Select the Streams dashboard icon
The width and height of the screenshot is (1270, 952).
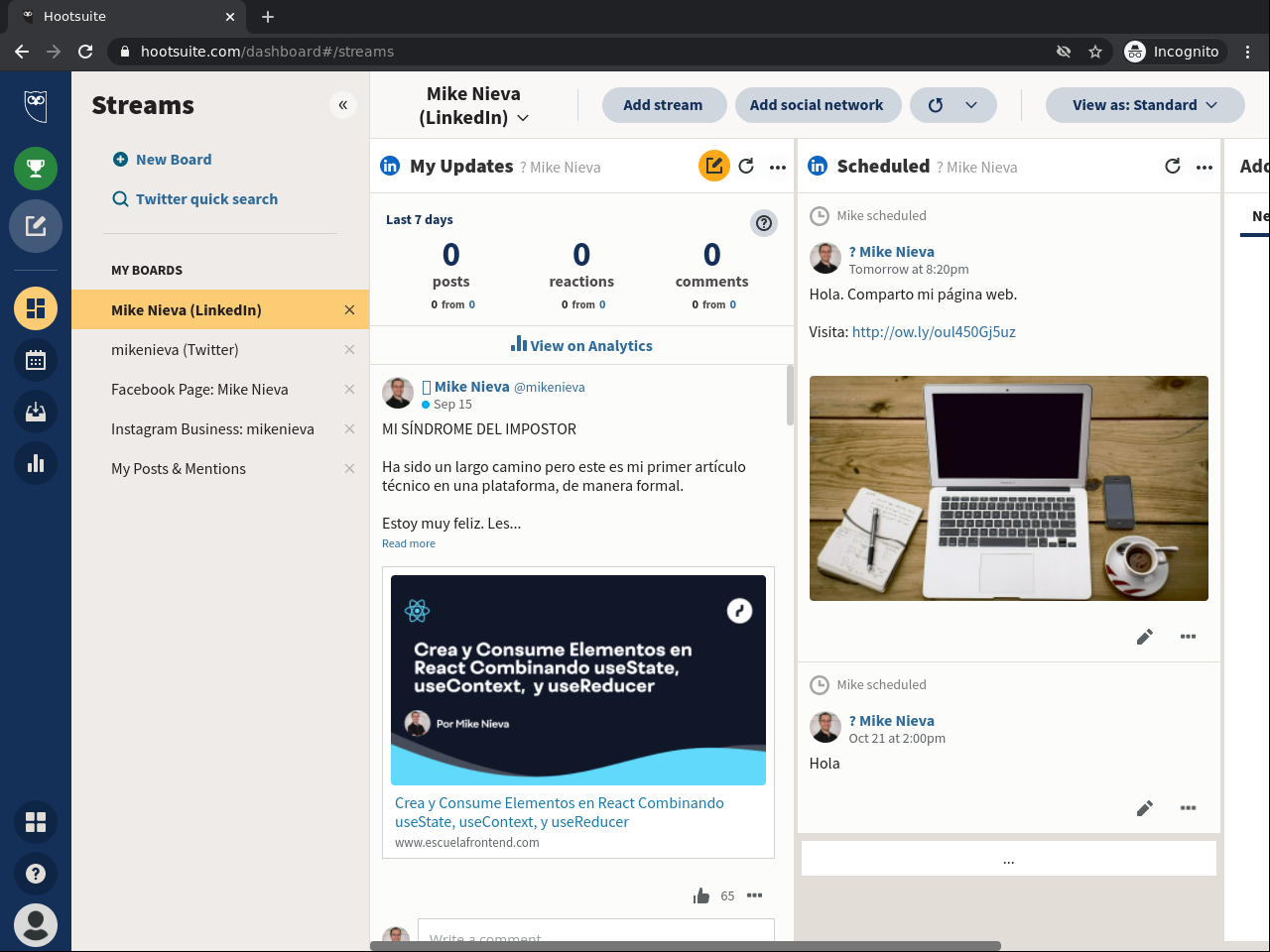tap(36, 308)
